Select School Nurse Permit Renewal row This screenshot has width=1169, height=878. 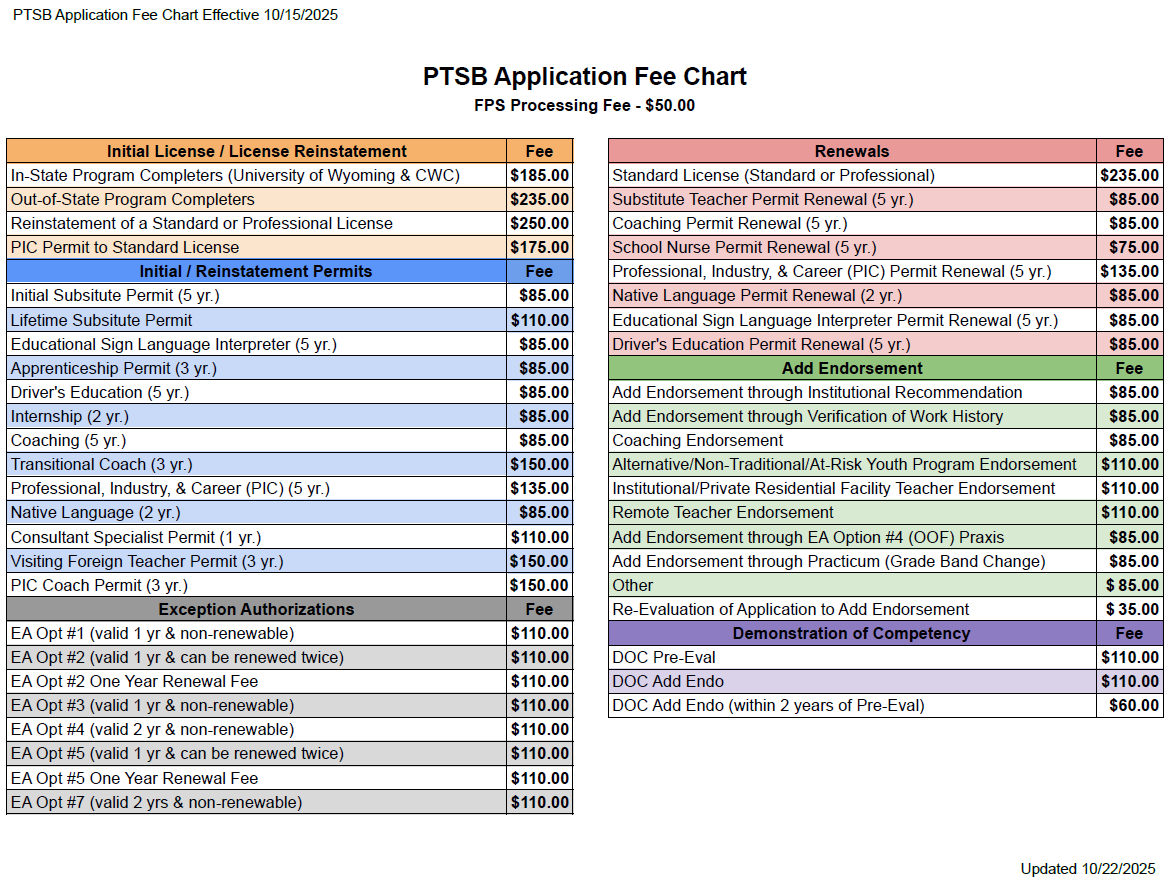(744, 247)
